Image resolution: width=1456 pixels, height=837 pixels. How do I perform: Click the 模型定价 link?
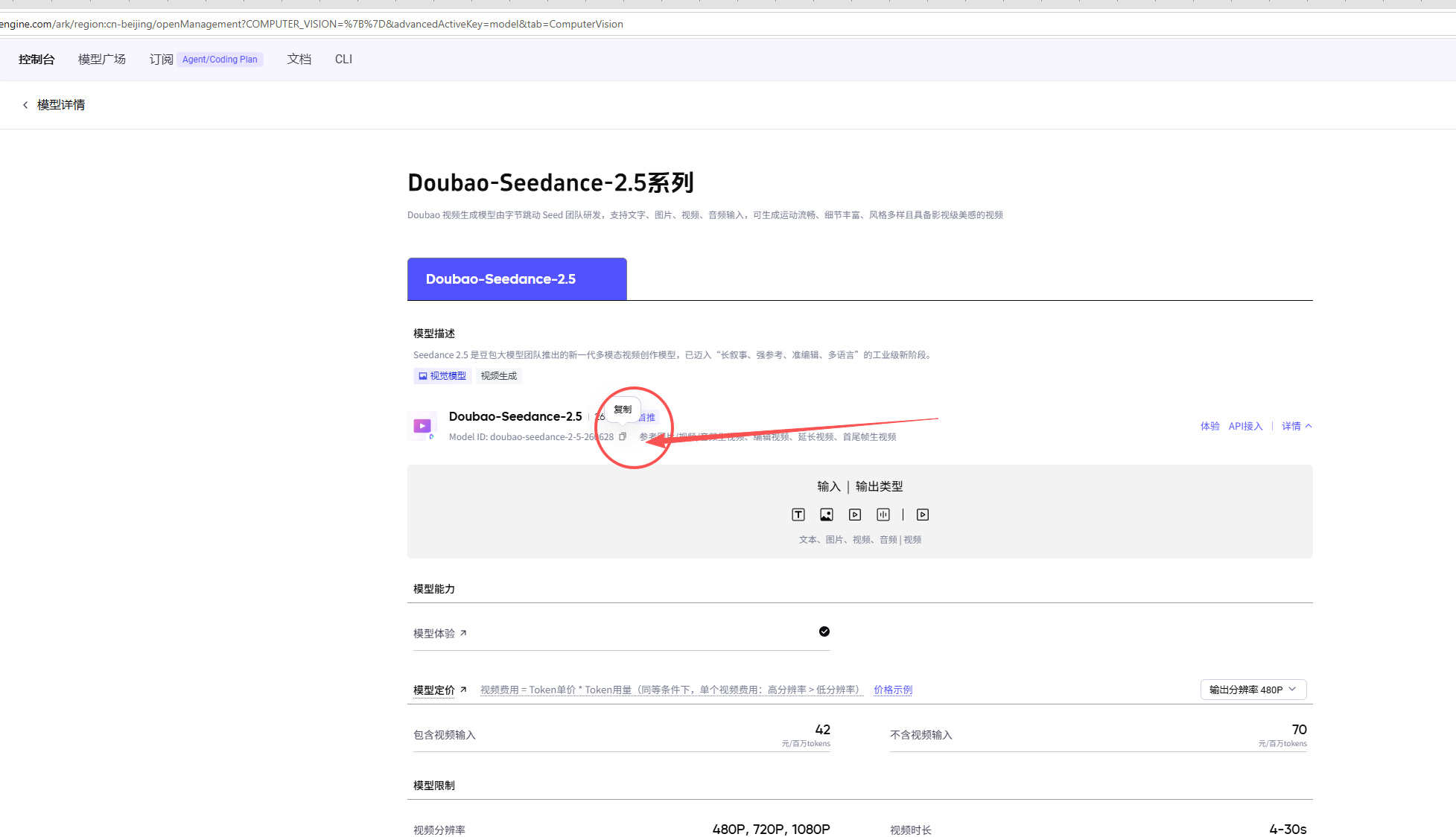coord(434,690)
